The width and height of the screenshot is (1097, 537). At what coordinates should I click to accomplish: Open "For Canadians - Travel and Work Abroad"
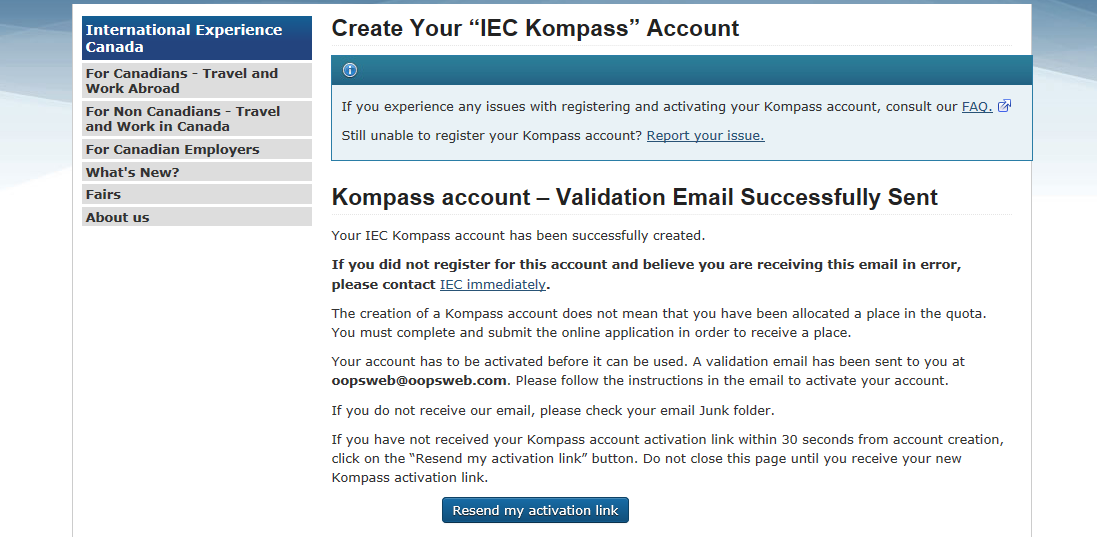(x=196, y=81)
